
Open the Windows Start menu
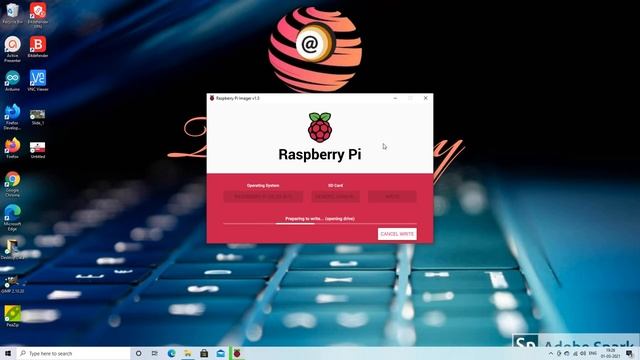[8, 353]
